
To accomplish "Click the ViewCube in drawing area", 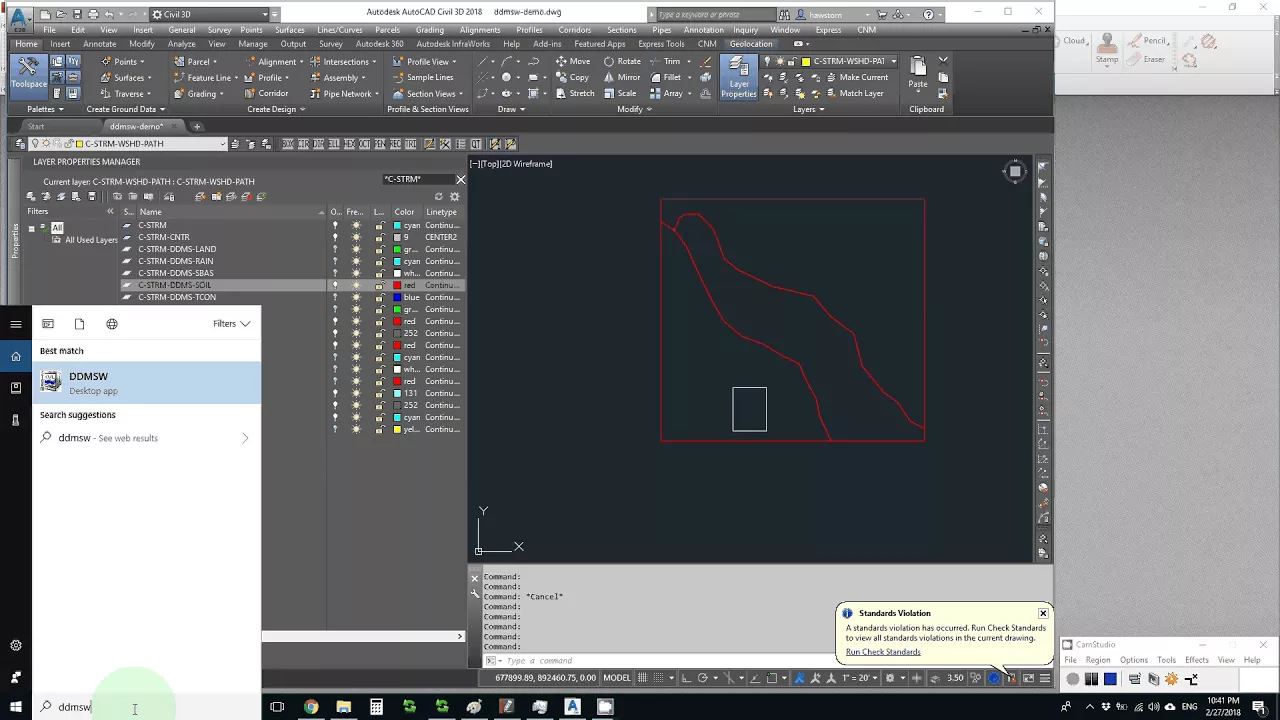I will pos(1014,171).
